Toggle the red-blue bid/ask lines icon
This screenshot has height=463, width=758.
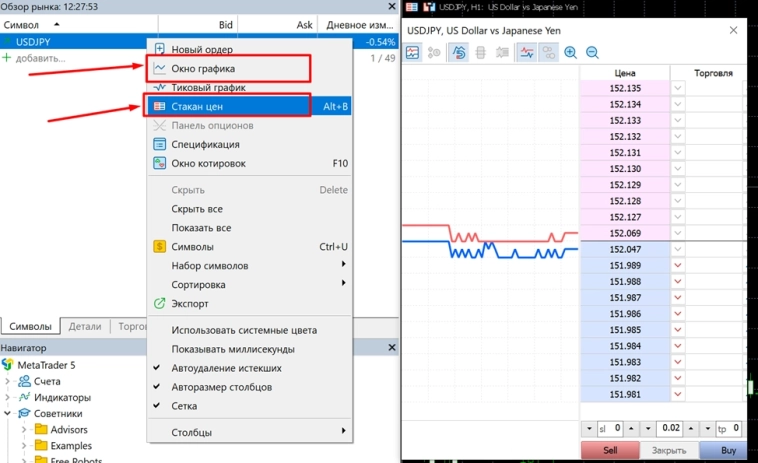coord(527,52)
